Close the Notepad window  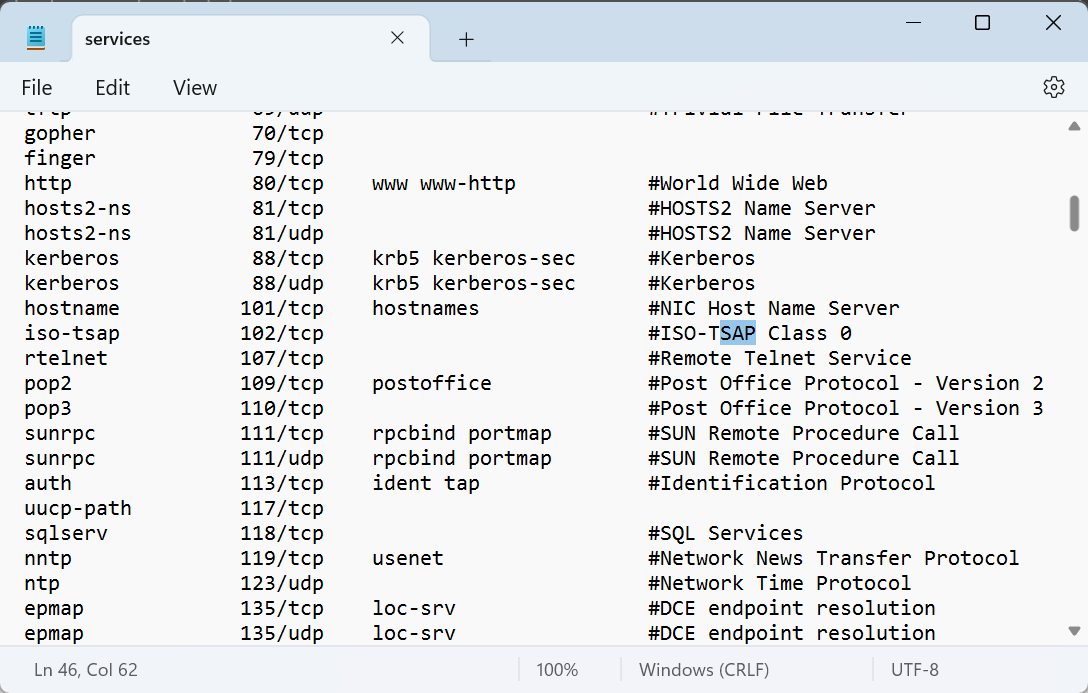pyautogui.click(x=1053, y=23)
